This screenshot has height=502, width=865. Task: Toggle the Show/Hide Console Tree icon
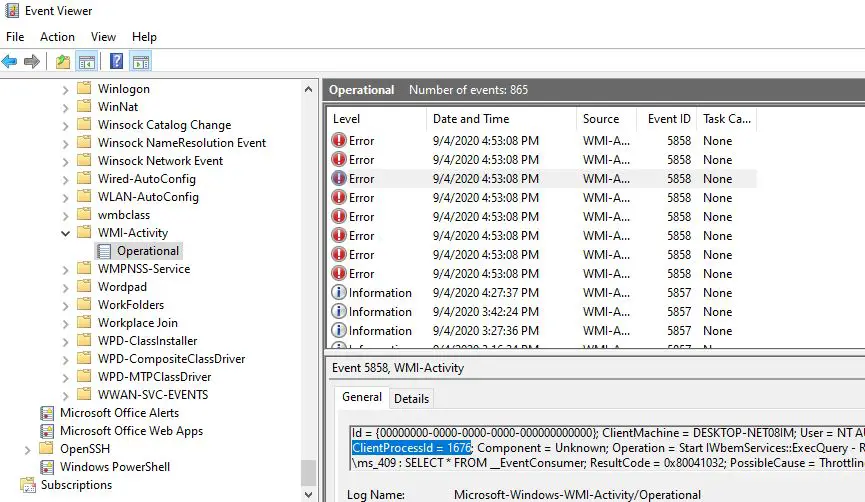[87, 62]
